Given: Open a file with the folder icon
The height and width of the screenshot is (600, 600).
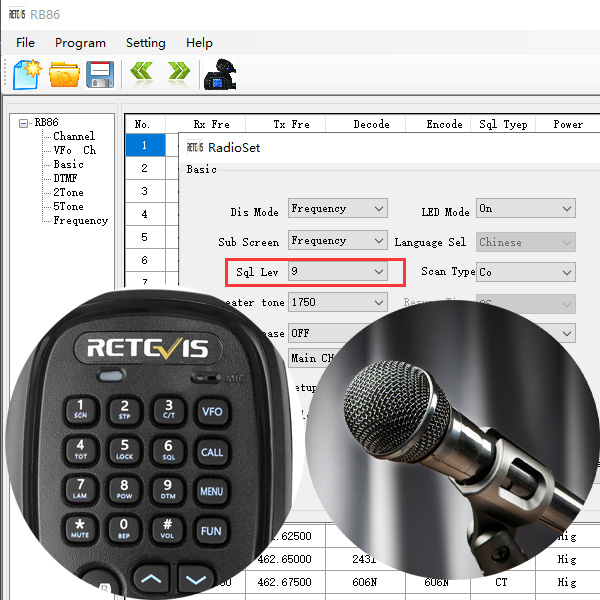Looking at the screenshot, I should click(x=64, y=75).
